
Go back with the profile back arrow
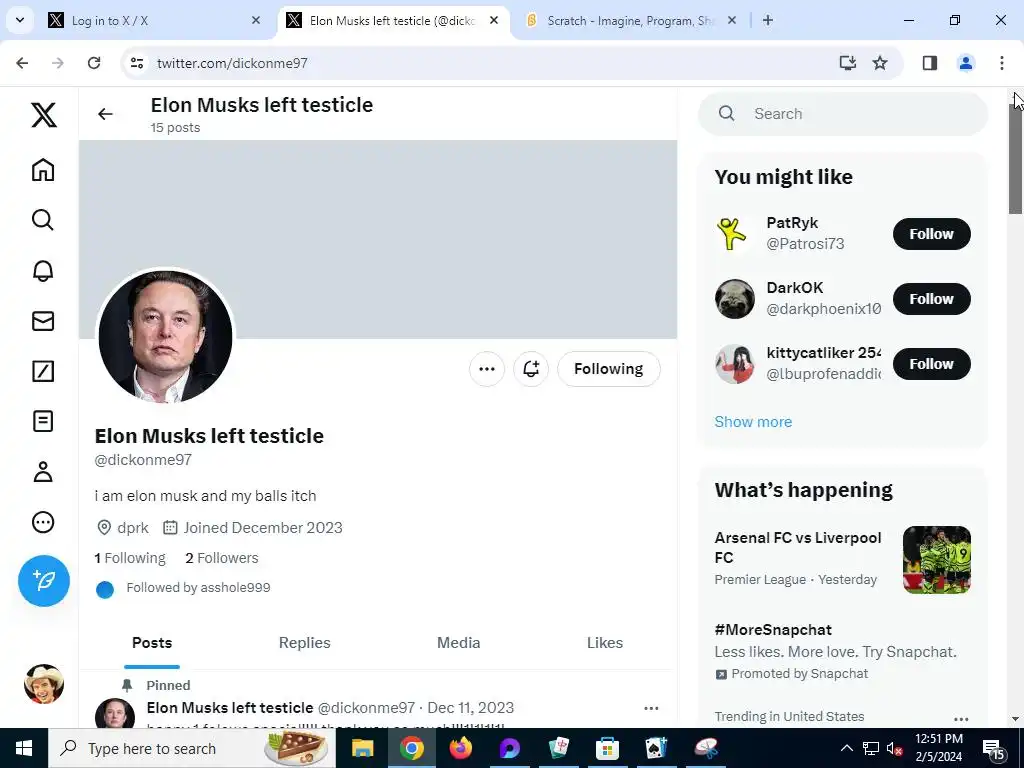coord(105,114)
